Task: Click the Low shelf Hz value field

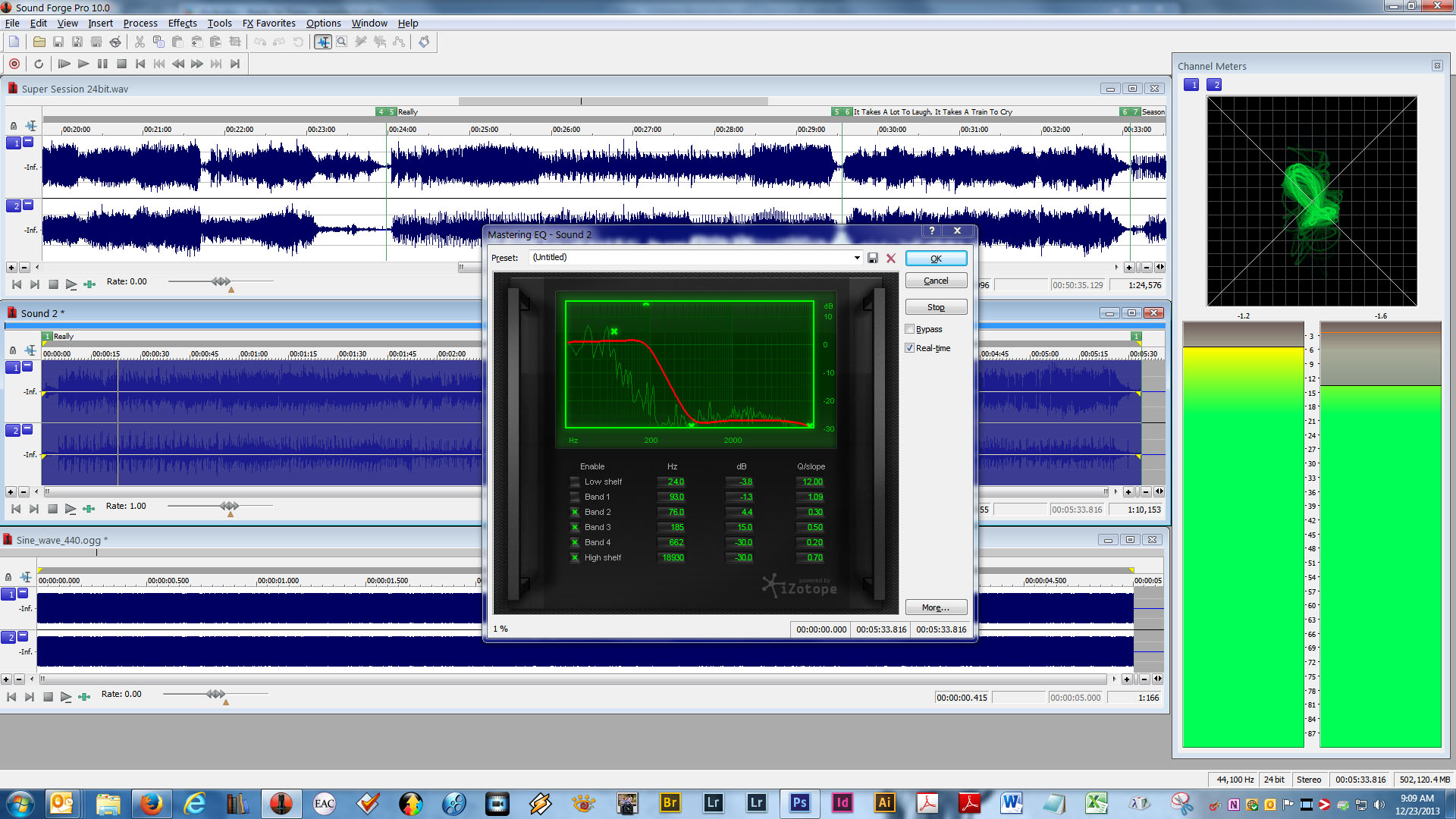Action: pyautogui.click(x=673, y=482)
